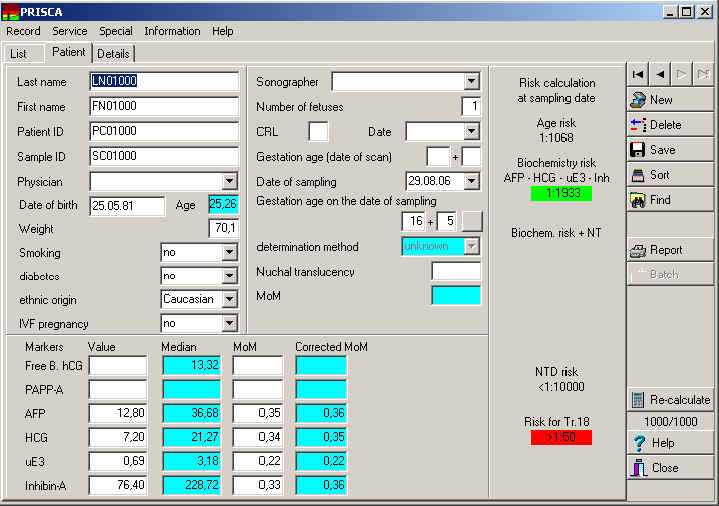The width and height of the screenshot is (719, 506).
Task: Open the Report printer button
Action: click(670, 250)
